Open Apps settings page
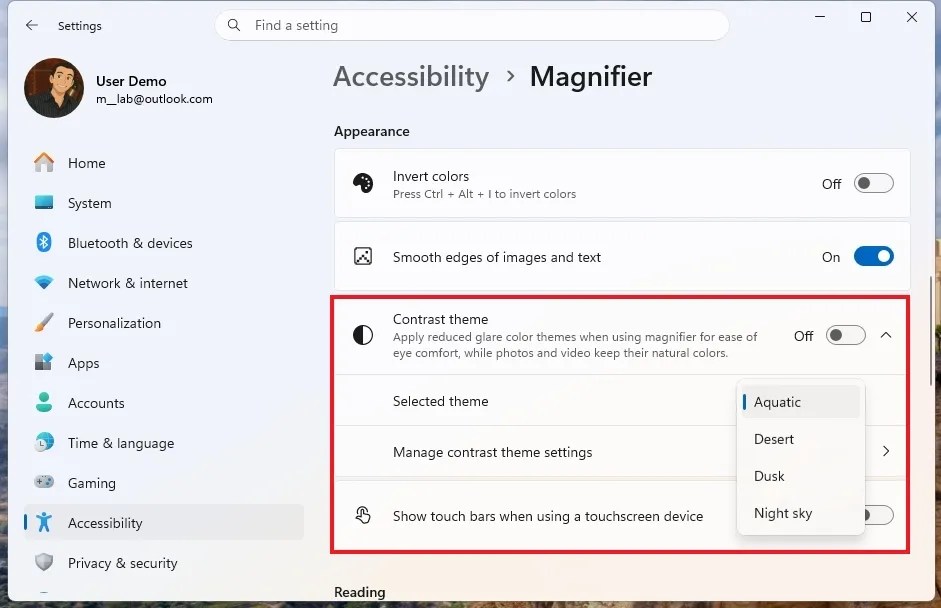 (83, 363)
